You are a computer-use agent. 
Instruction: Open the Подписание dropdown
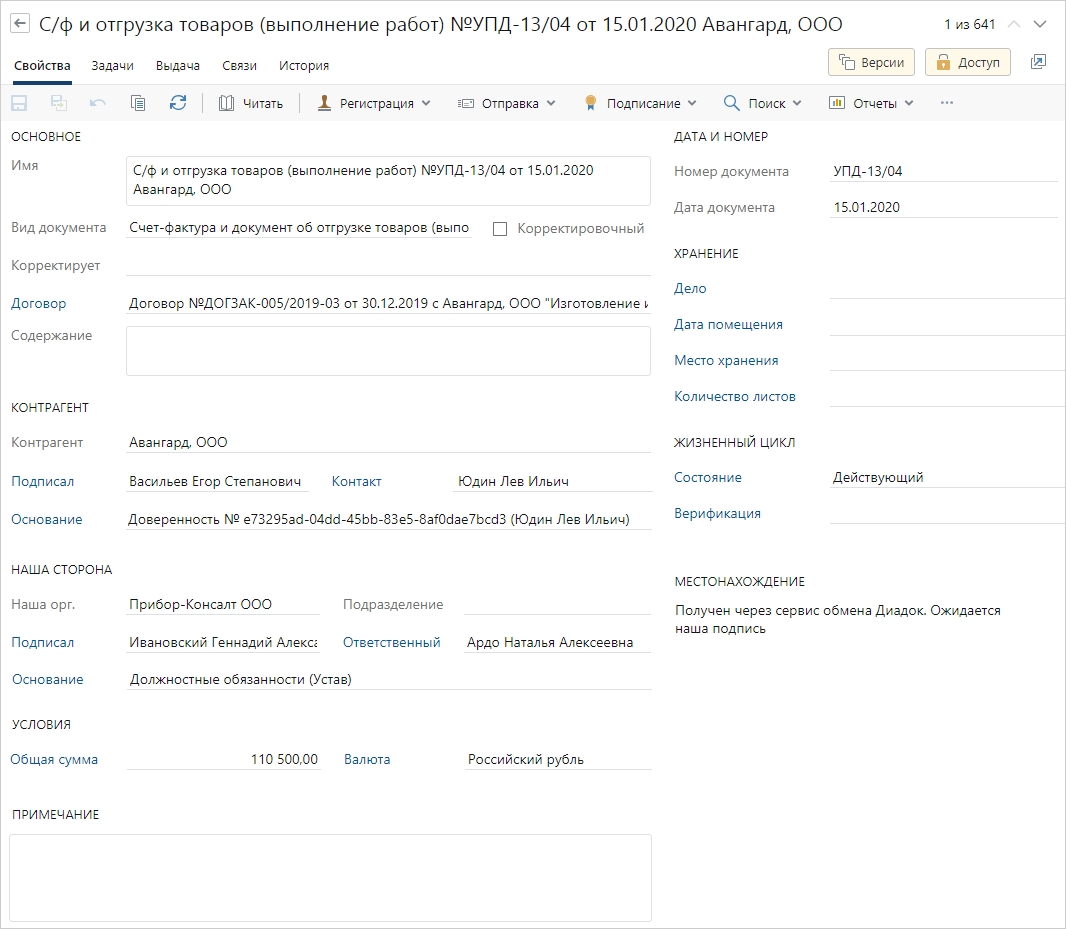[x=640, y=103]
